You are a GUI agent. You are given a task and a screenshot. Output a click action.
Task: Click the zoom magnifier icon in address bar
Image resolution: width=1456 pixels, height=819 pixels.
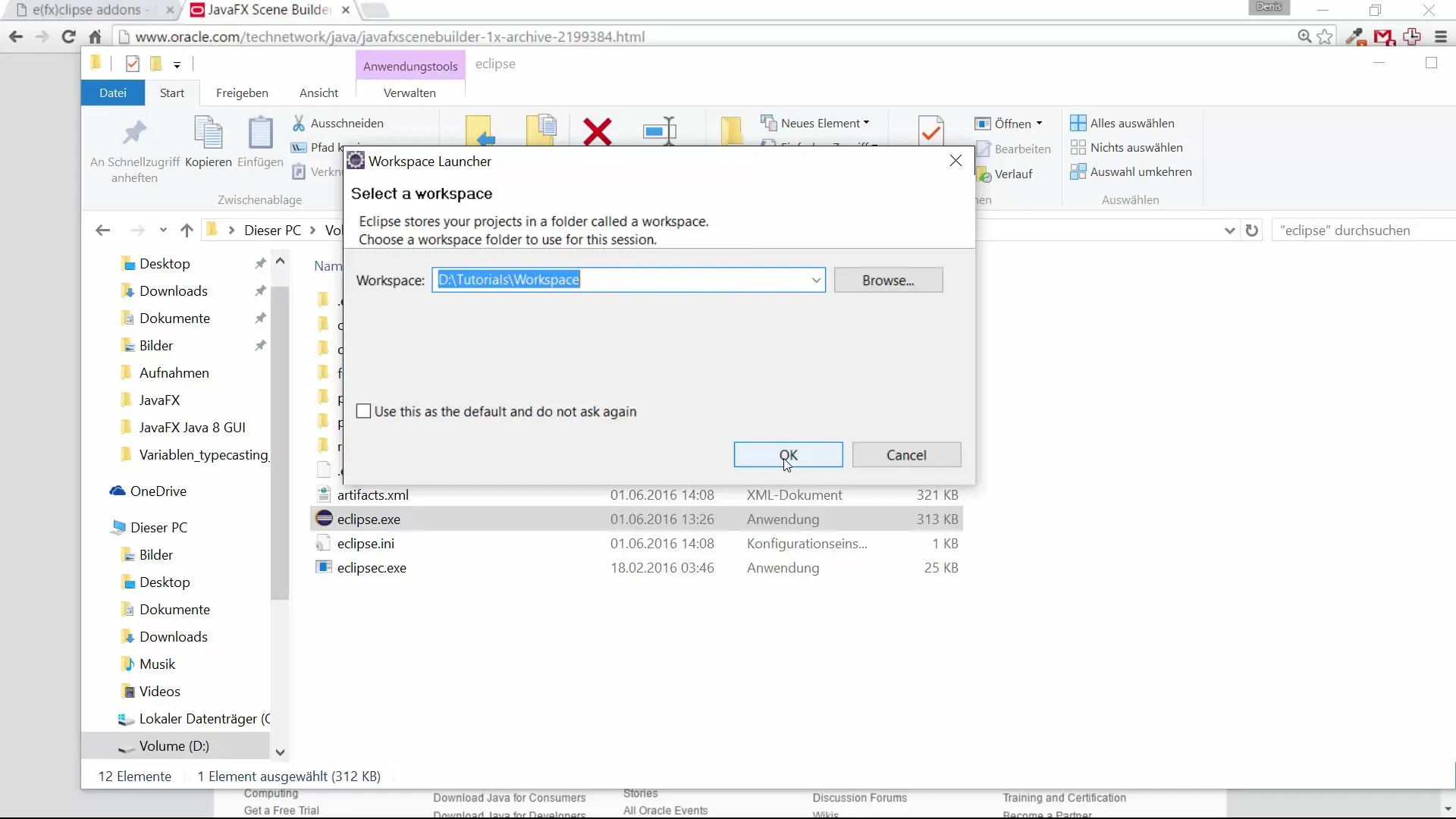[x=1304, y=36]
